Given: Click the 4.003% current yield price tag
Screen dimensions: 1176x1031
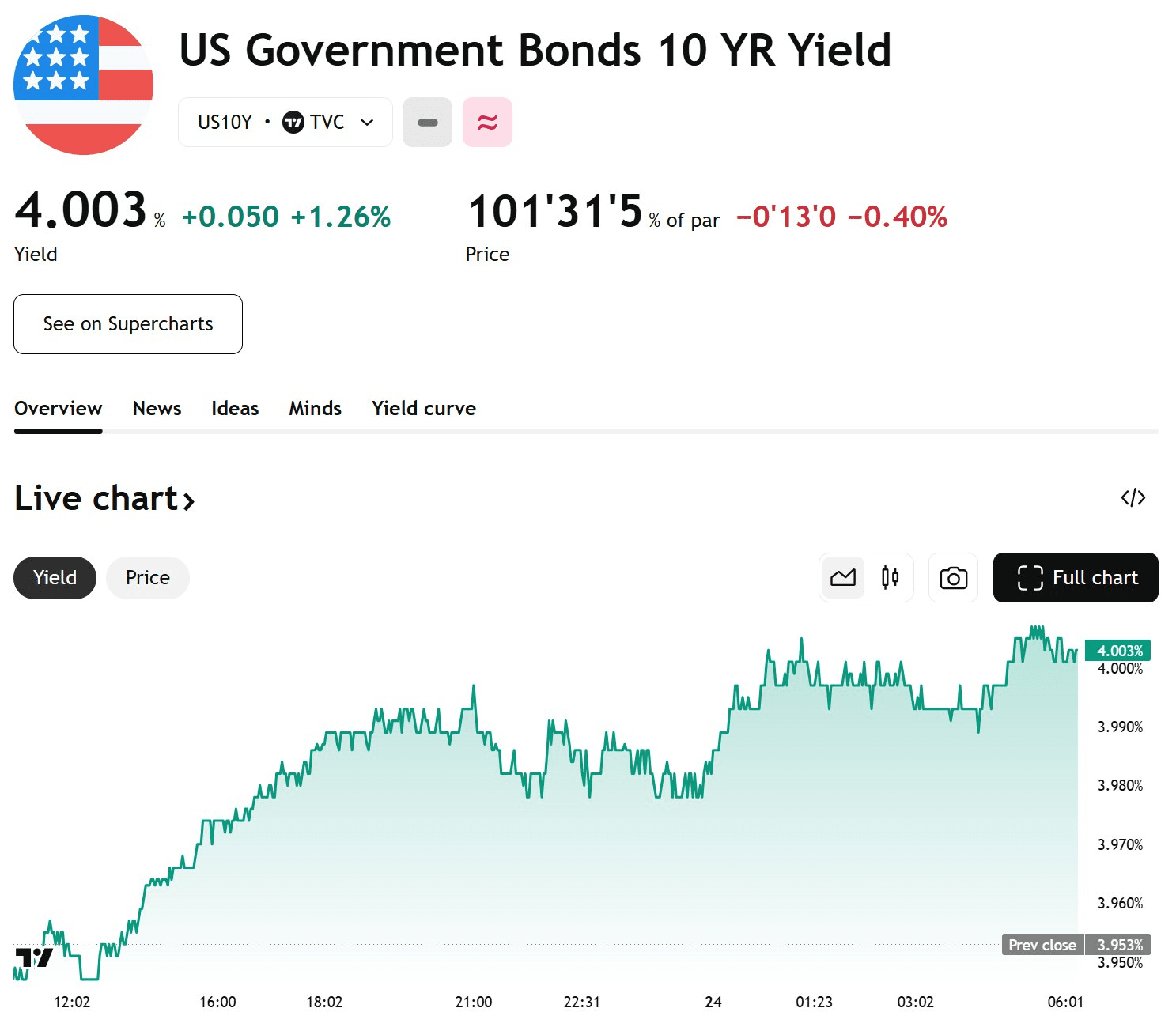Looking at the screenshot, I should tap(1118, 651).
